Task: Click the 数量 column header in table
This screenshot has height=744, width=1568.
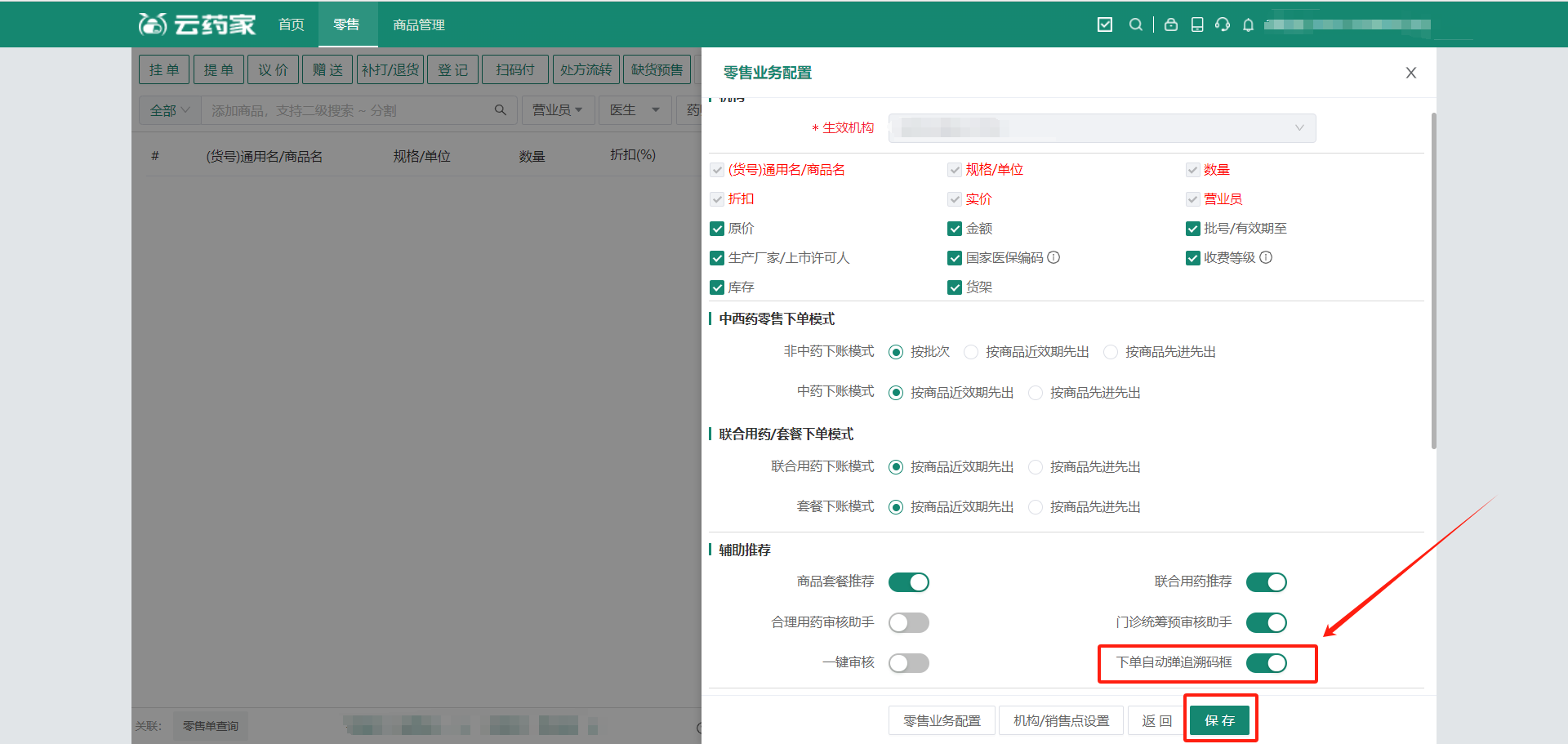Action: (532, 156)
